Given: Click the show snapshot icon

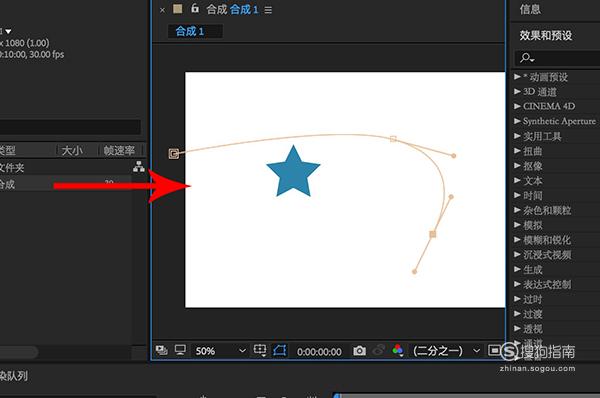Looking at the screenshot, I should (379, 350).
